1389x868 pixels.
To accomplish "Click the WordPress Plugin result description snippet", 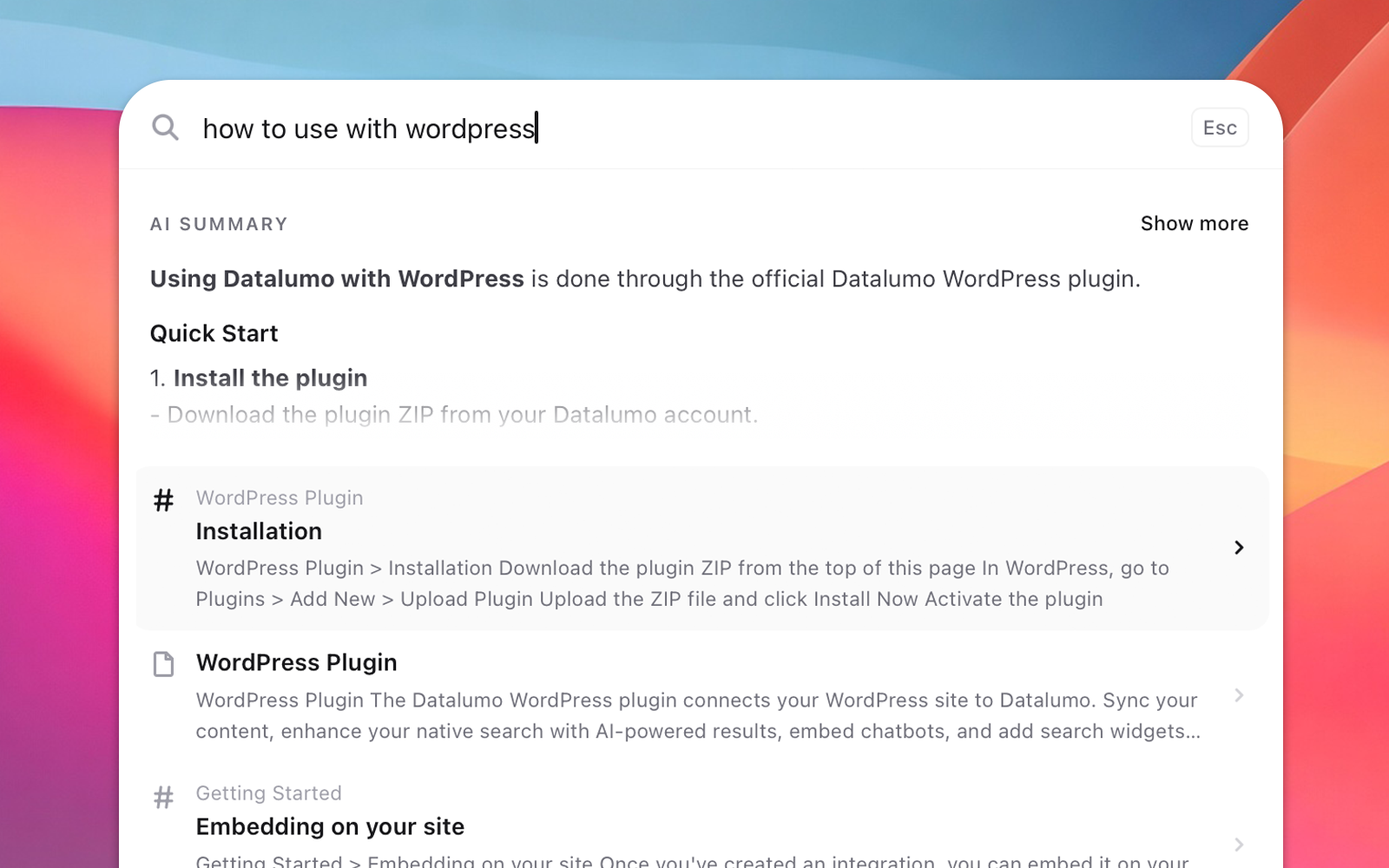I will pos(698,715).
